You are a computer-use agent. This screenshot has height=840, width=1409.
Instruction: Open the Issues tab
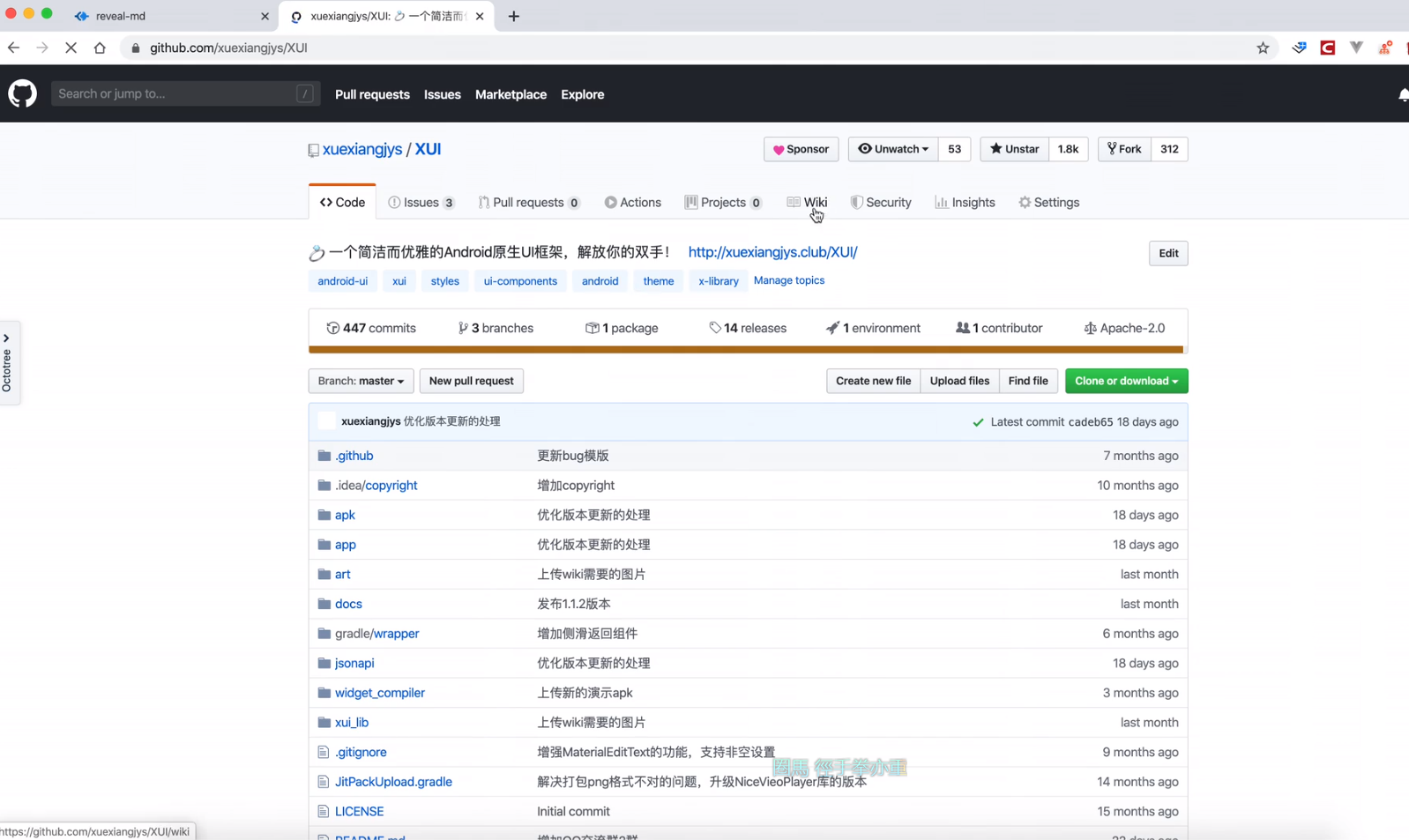click(421, 202)
